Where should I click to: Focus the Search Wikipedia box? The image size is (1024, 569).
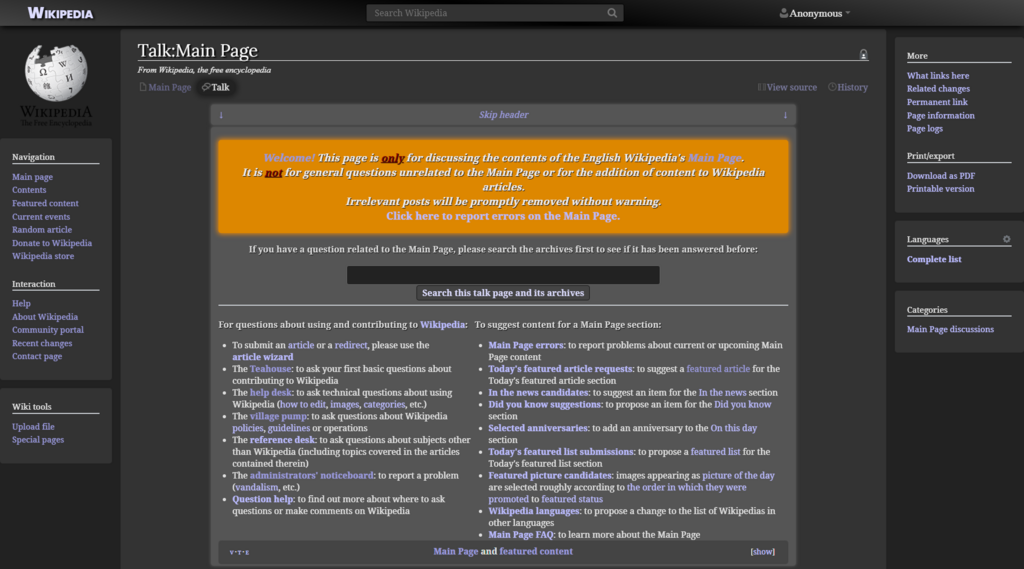[487, 13]
